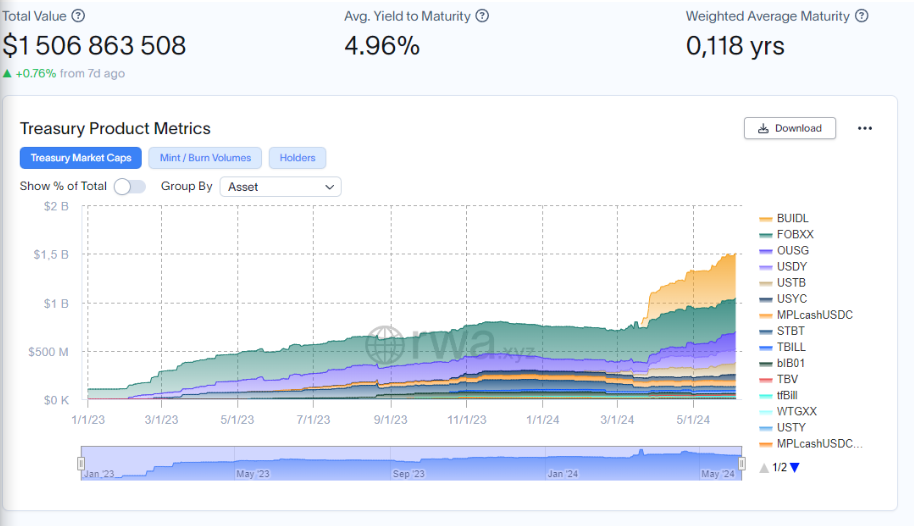Toggle MPLcashUSDC legend entry below USYC

click(x=806, y=315)
